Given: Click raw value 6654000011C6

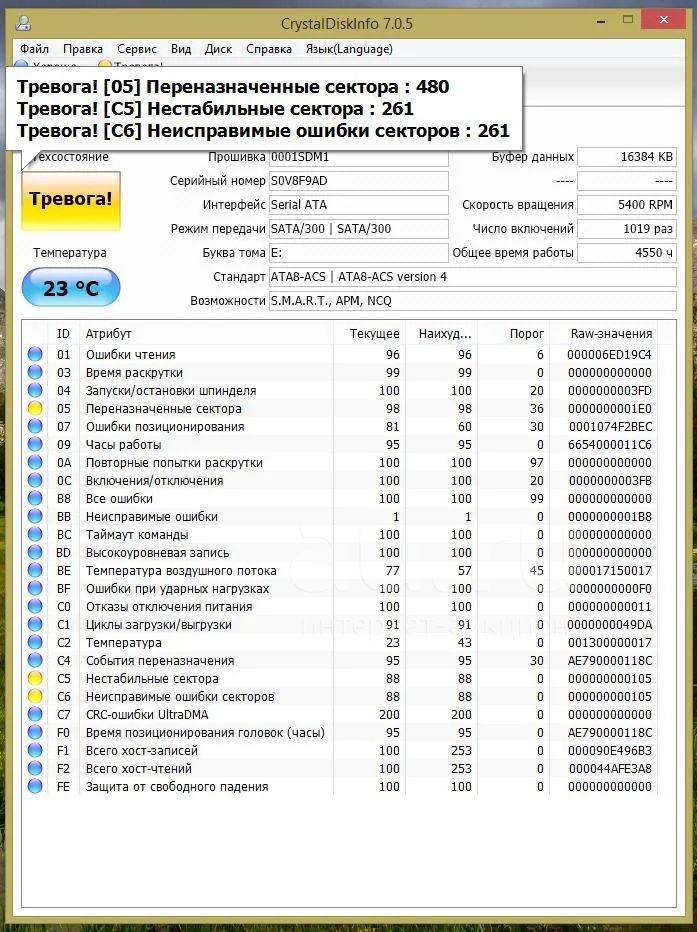Looking at the screenshot, I should coord(610,444).
